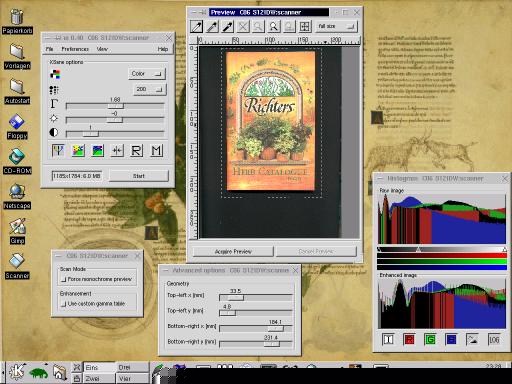Toggle the intensity I channel in Histogram

coord(388,339)
